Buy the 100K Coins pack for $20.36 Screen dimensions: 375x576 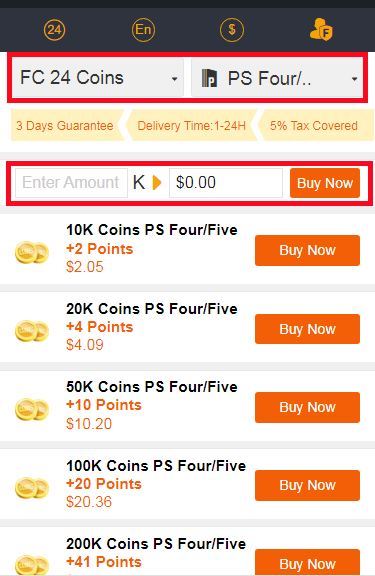click(x=307, y=485)
